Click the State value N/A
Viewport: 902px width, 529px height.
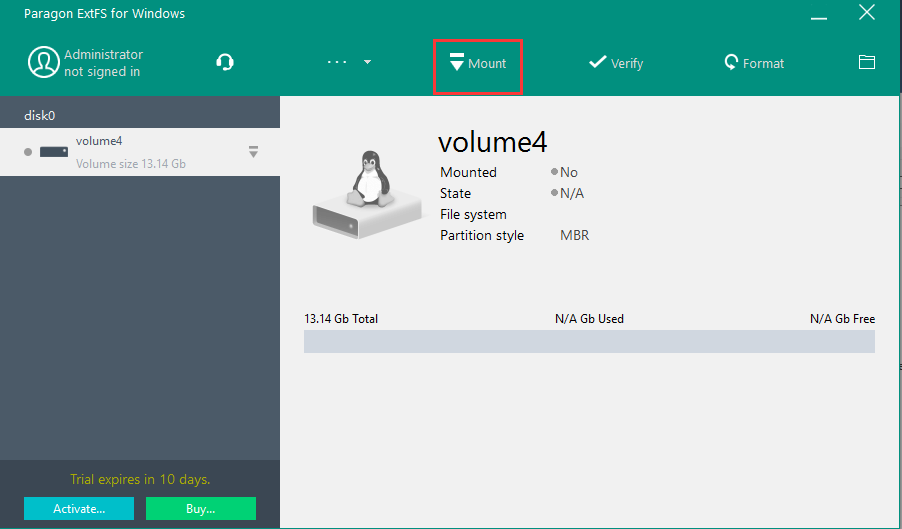pos(572,193)
